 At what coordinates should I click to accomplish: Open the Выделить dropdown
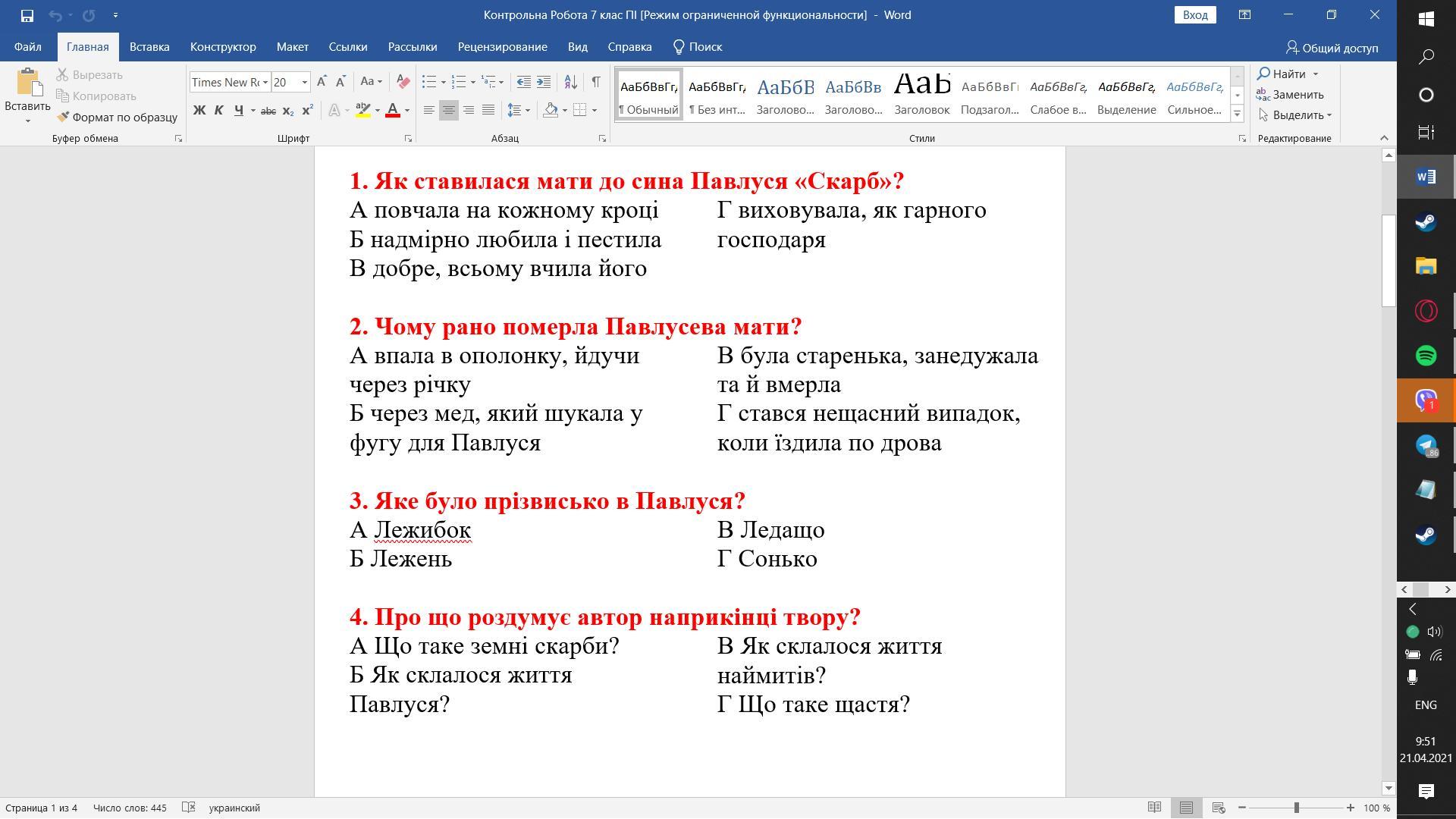point(1295,115)
